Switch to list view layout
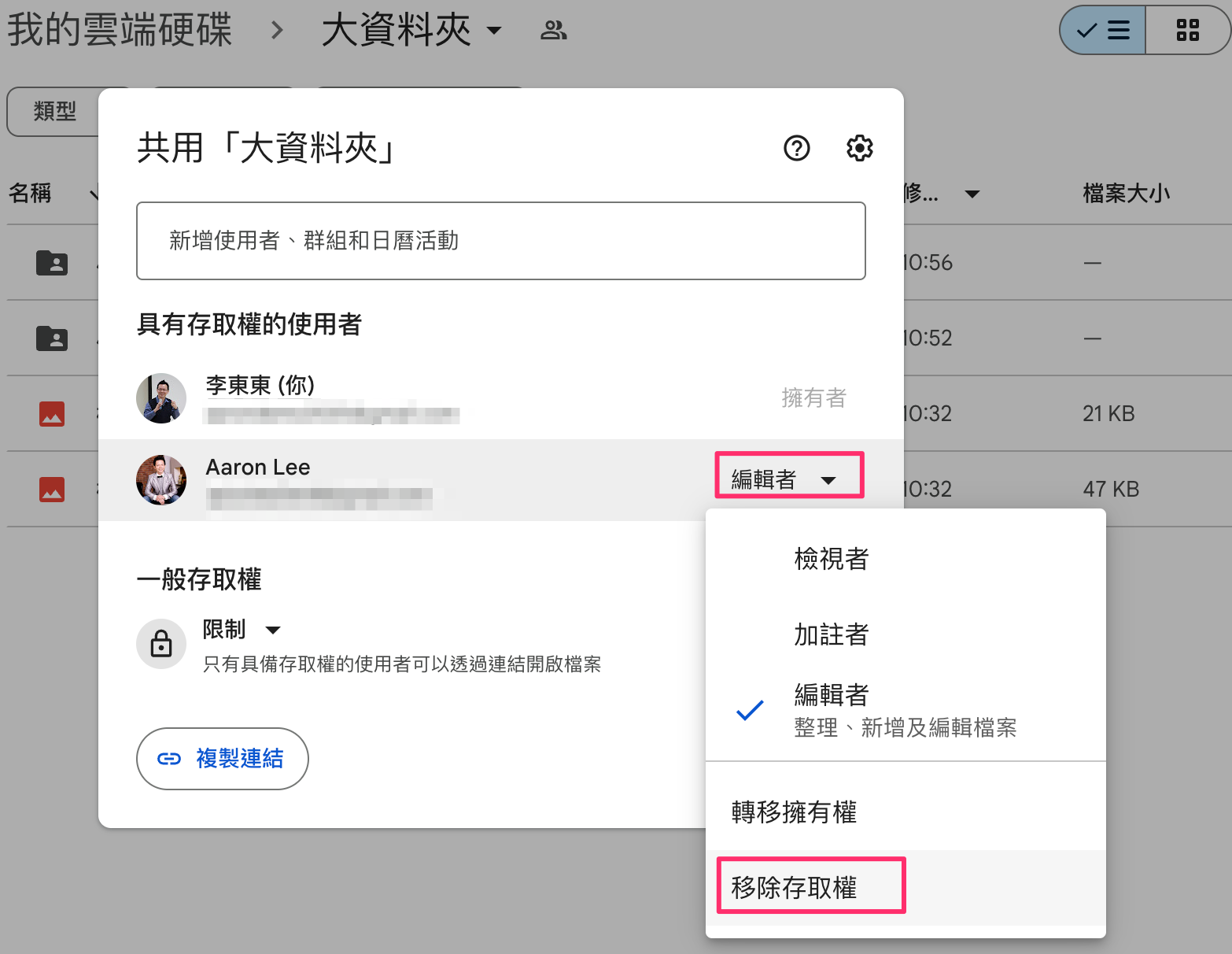Image resolution: width=1232 pixels, height=954 pixels. [x=1103, y=31]
